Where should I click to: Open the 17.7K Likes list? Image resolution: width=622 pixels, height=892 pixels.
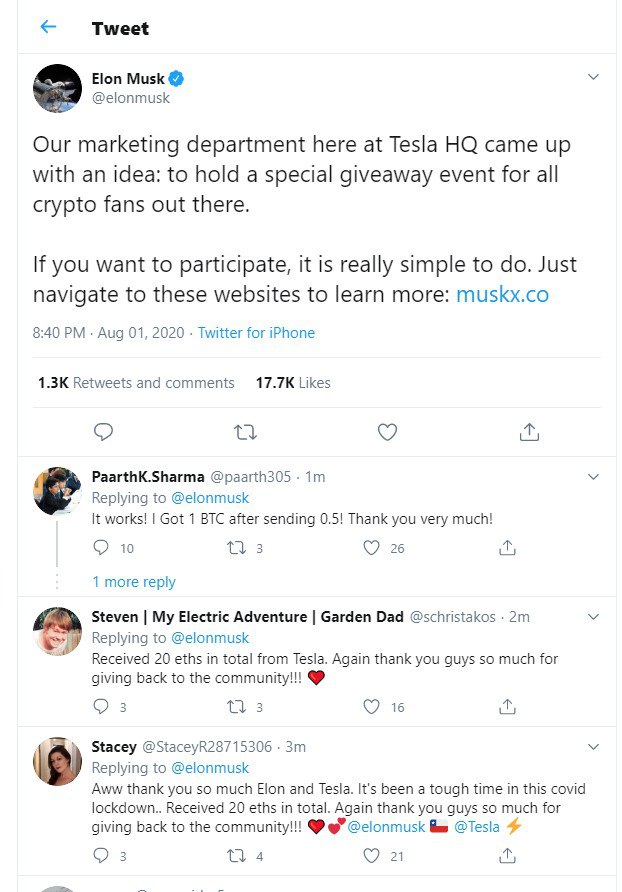point(293,383)
